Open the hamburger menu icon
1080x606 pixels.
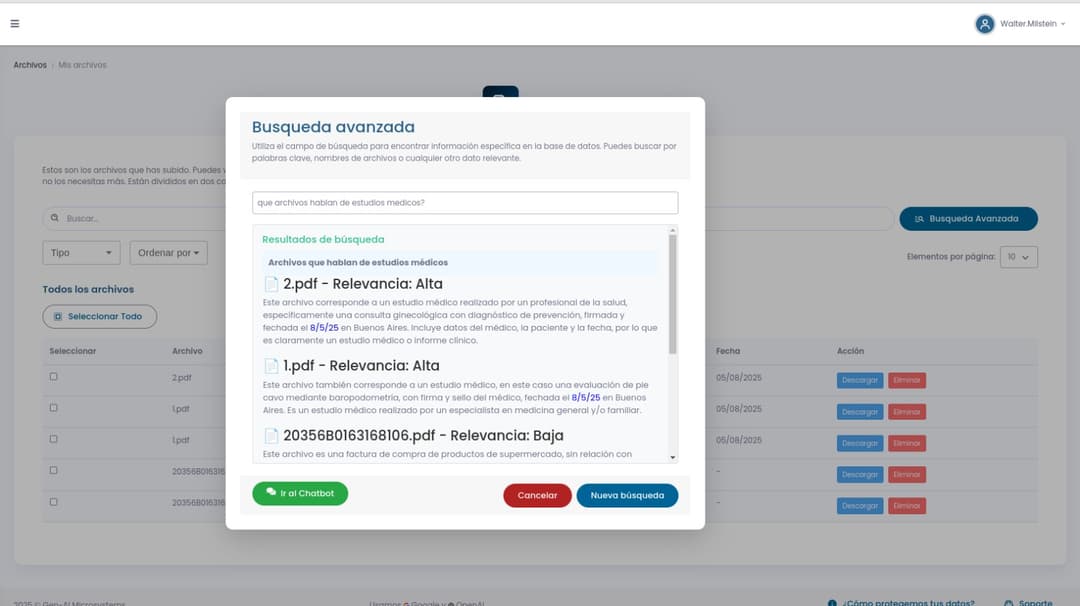pos(15,23)
